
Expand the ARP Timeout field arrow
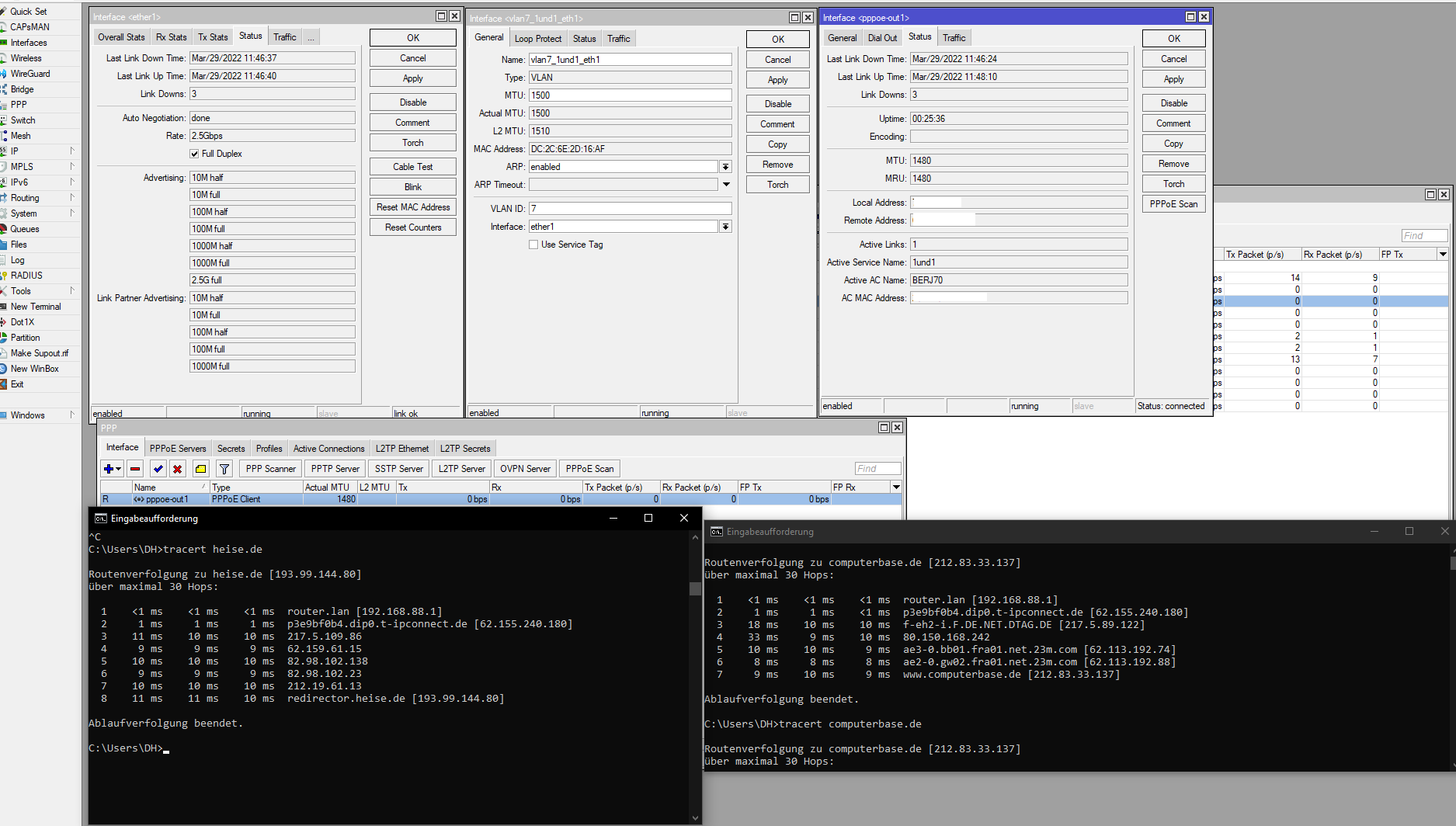[x=726, y=185]
